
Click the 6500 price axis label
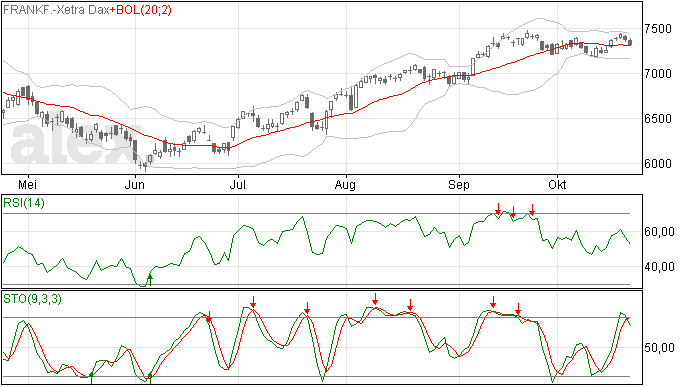coord(658,119)
